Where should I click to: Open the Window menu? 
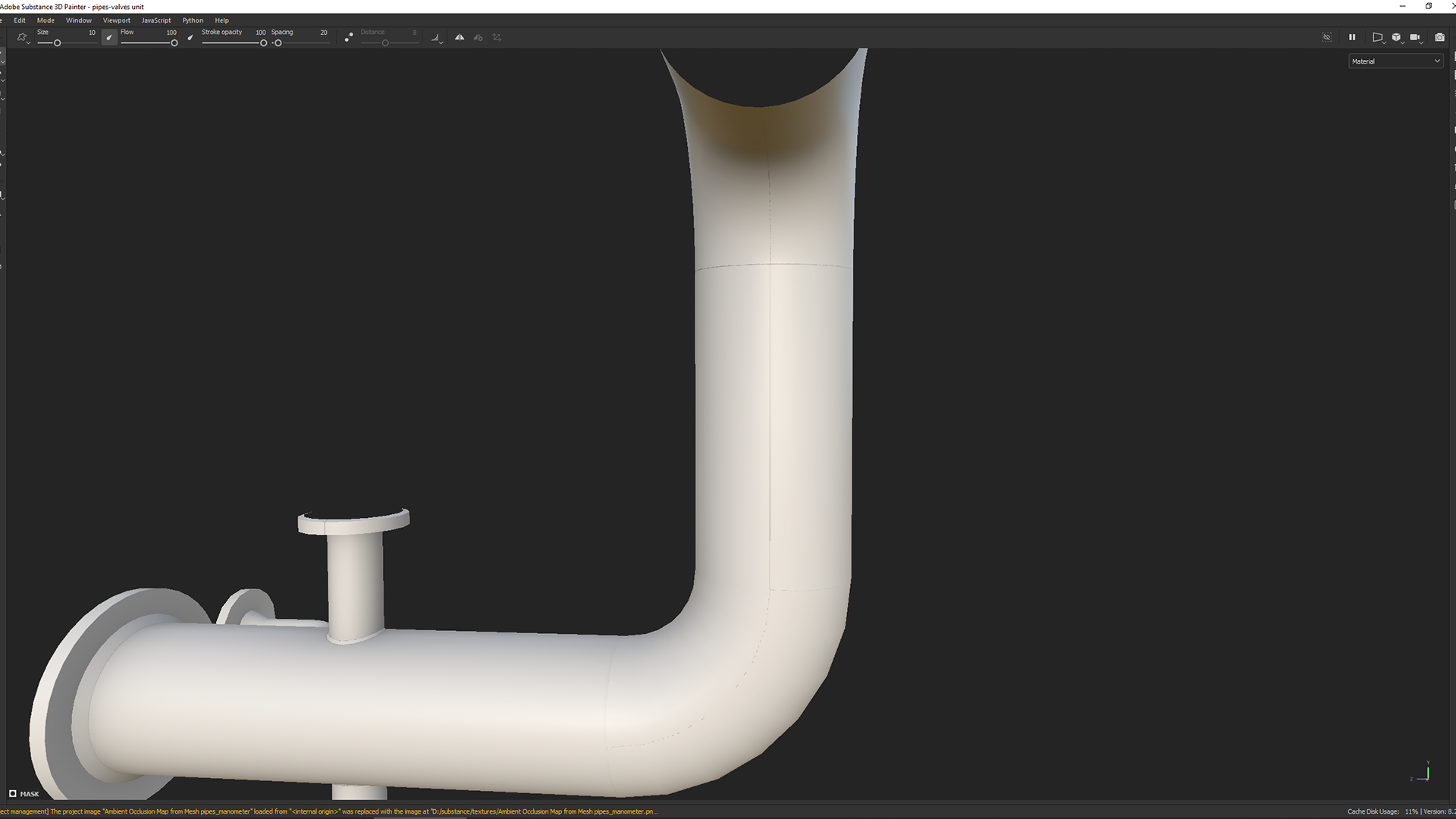coord(78,20)
